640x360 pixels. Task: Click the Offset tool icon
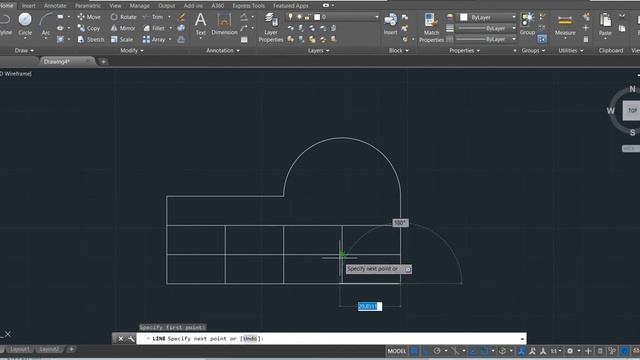(181, 40)
